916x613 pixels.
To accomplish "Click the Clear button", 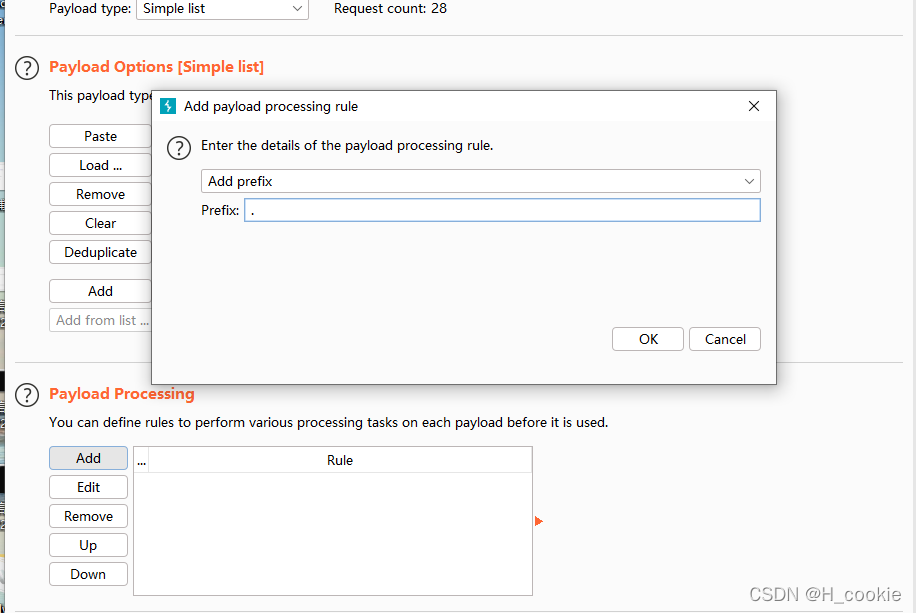I will pos(100,223).
